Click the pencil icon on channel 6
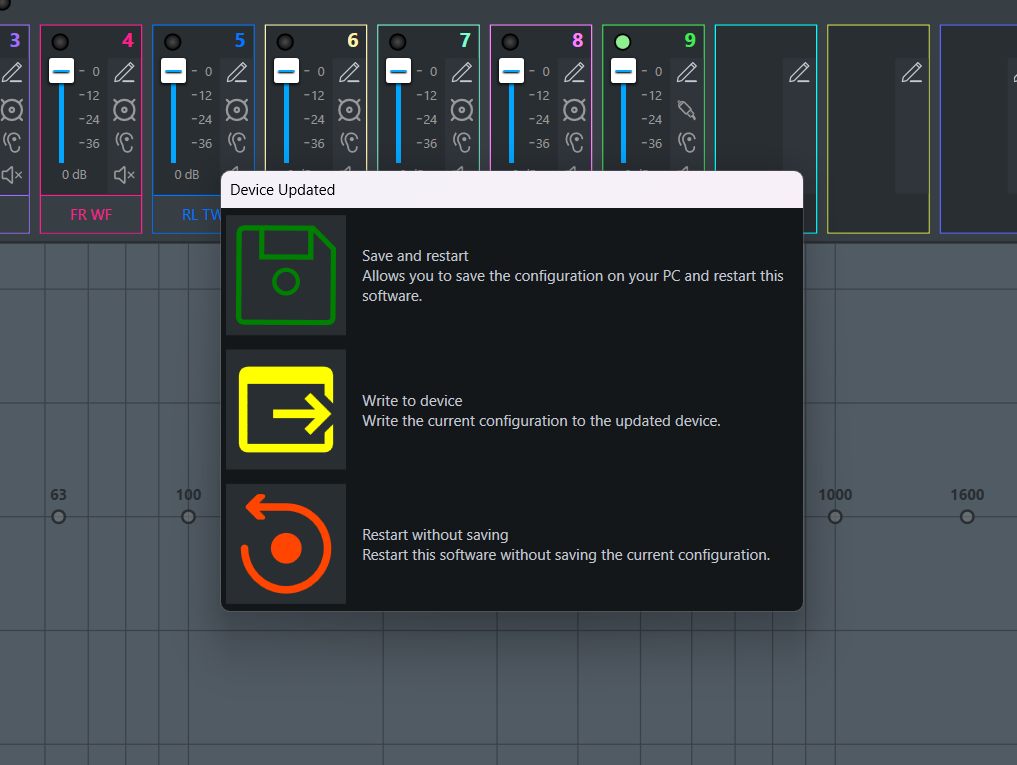This screenshot has height=765, width=1017. 349,72
